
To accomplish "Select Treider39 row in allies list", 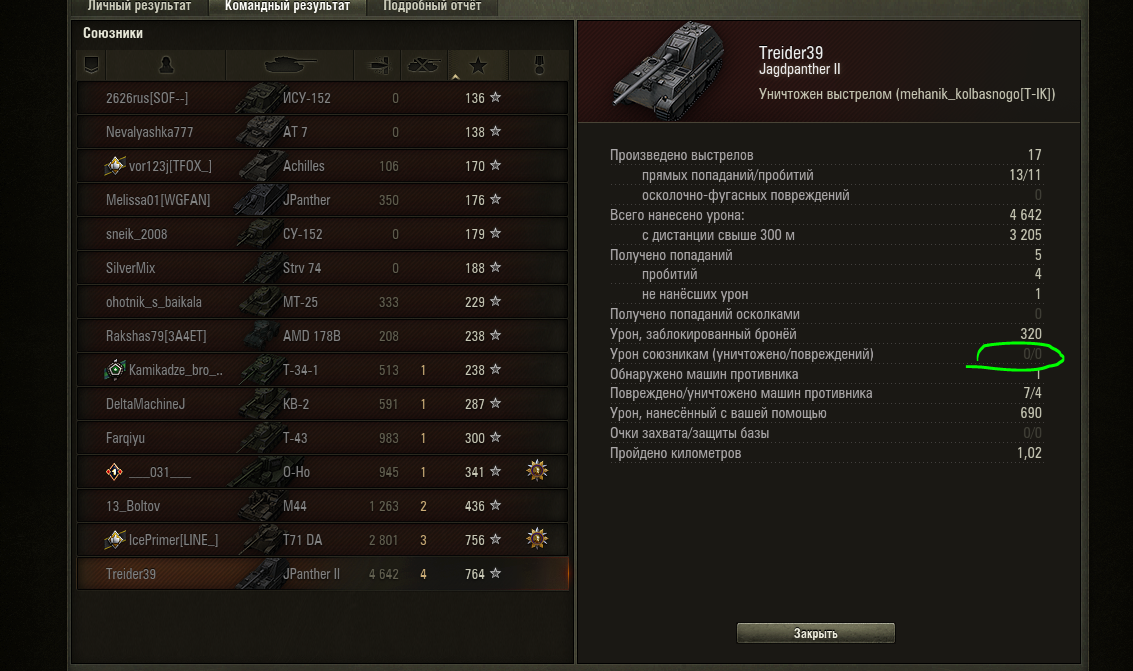I will 323,573.
